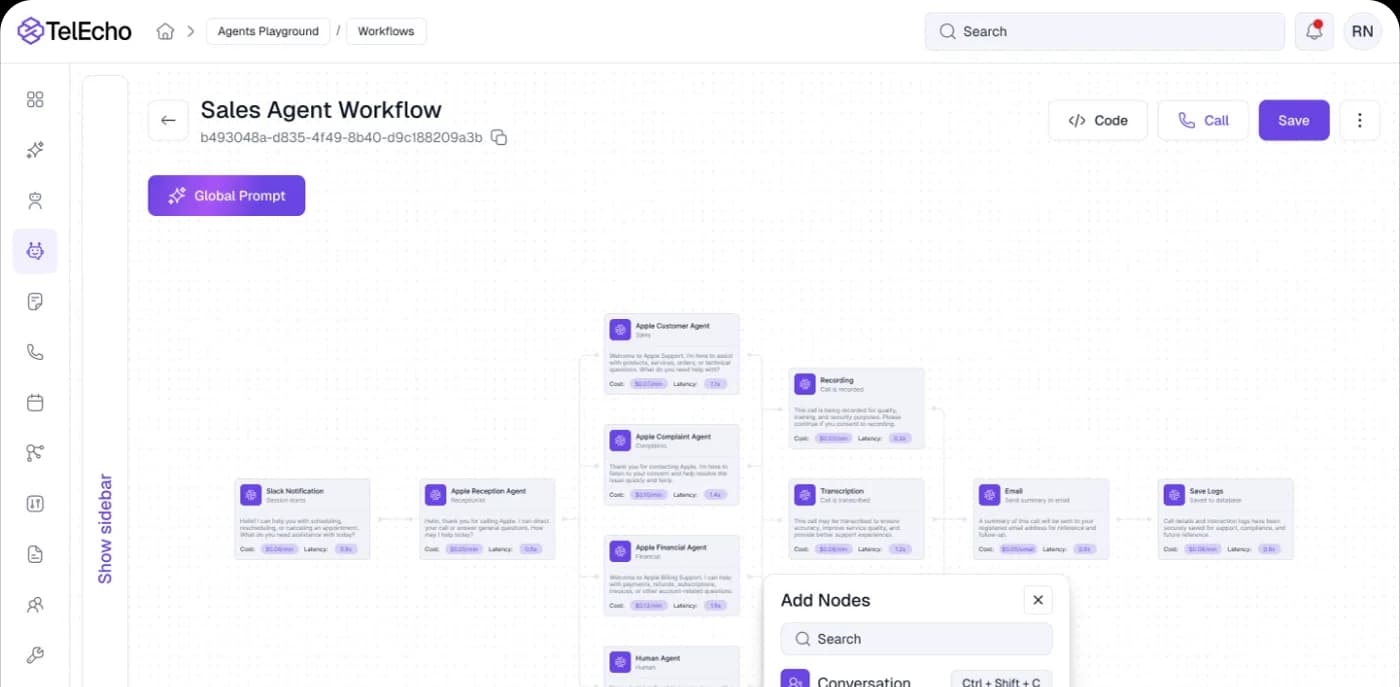This screenshot has height=687, width=1400.
Task: Copy the workflow ID with copy icon
Action: click(x=499, y=137)
